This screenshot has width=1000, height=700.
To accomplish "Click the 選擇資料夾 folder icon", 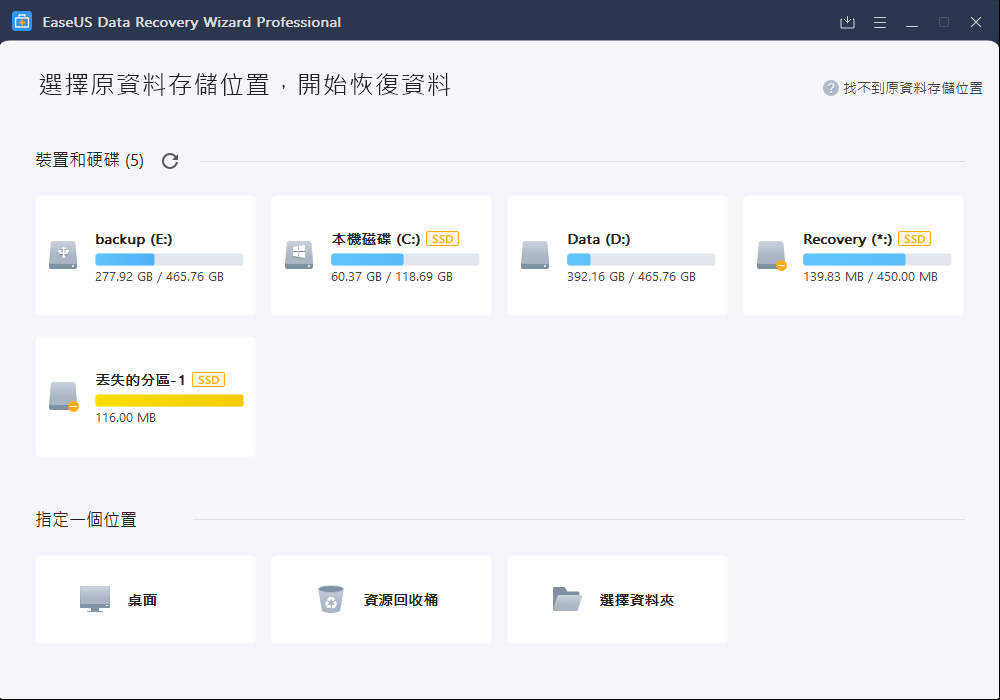I will pos(566,599).
